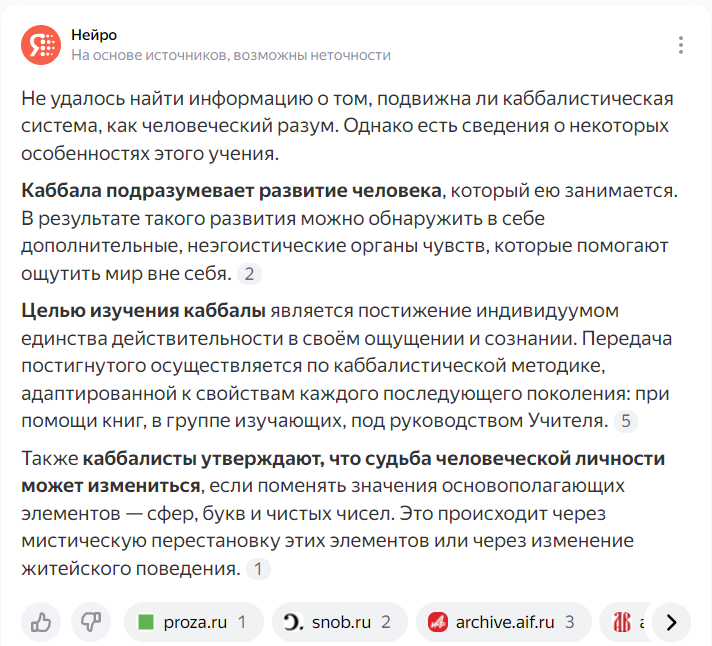Open the three-dot options menu

point(680,45)
